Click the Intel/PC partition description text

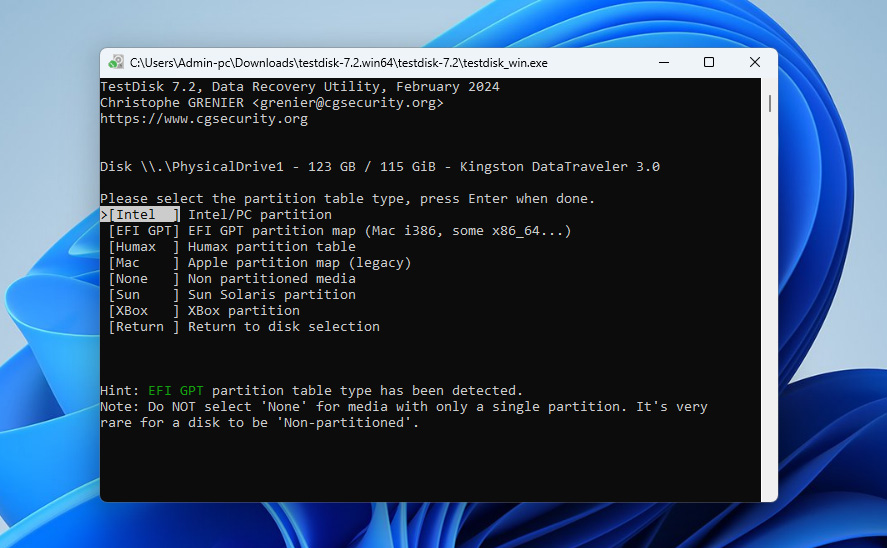260,215
